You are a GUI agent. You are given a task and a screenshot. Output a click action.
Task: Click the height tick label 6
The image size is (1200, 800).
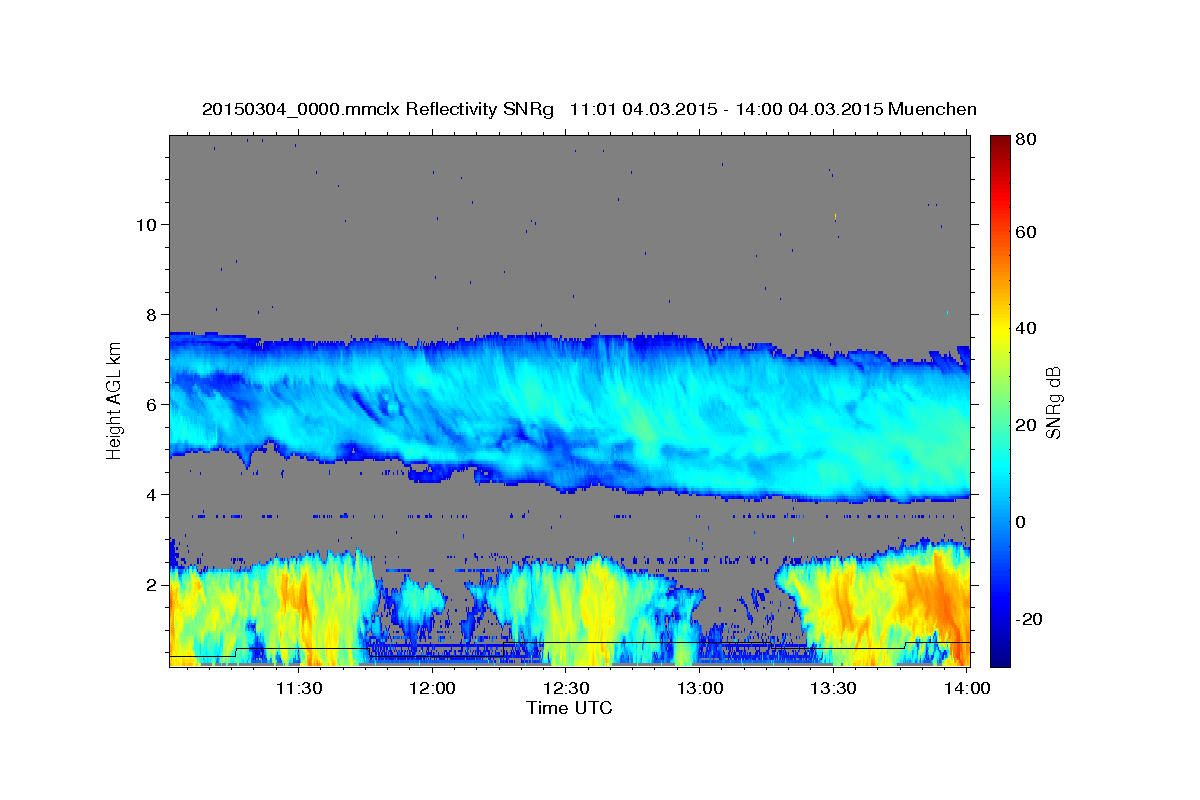151,404
